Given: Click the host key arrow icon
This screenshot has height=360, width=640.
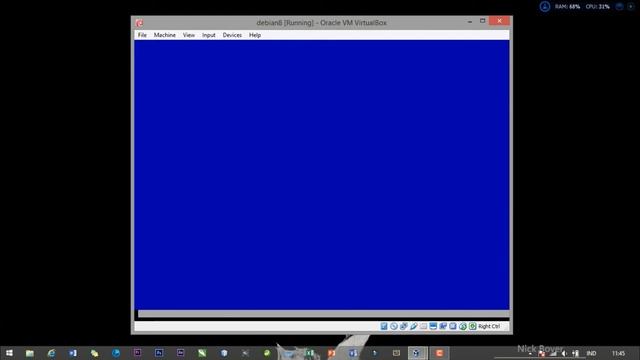Looking at the screenshot, I should point(473,326).
